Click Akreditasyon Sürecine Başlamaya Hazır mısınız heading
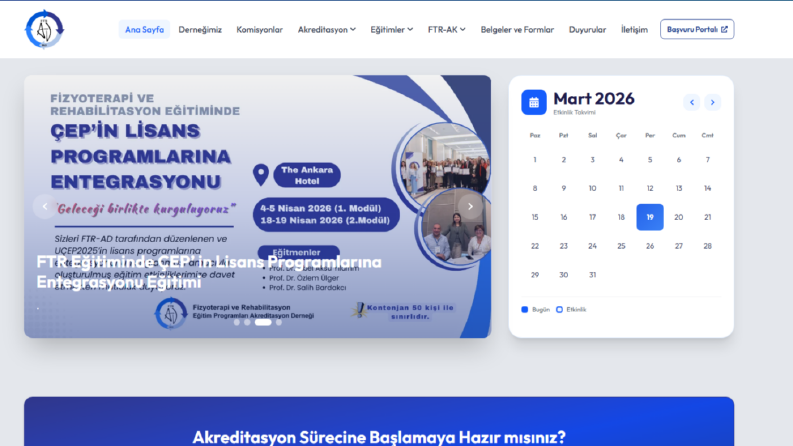The image size is (793, 446). (x=379, y=436)
